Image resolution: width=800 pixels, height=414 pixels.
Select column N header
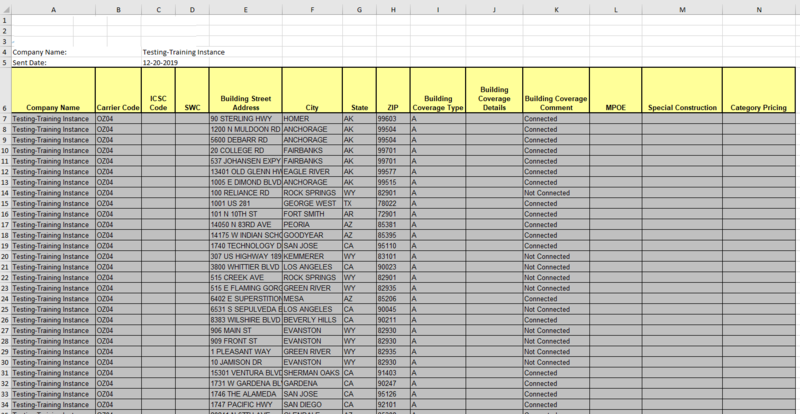759,7
